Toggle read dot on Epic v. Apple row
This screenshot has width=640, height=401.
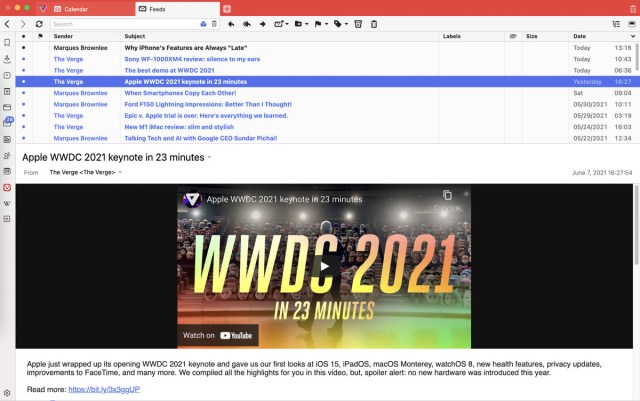click(x=23, y=116)
